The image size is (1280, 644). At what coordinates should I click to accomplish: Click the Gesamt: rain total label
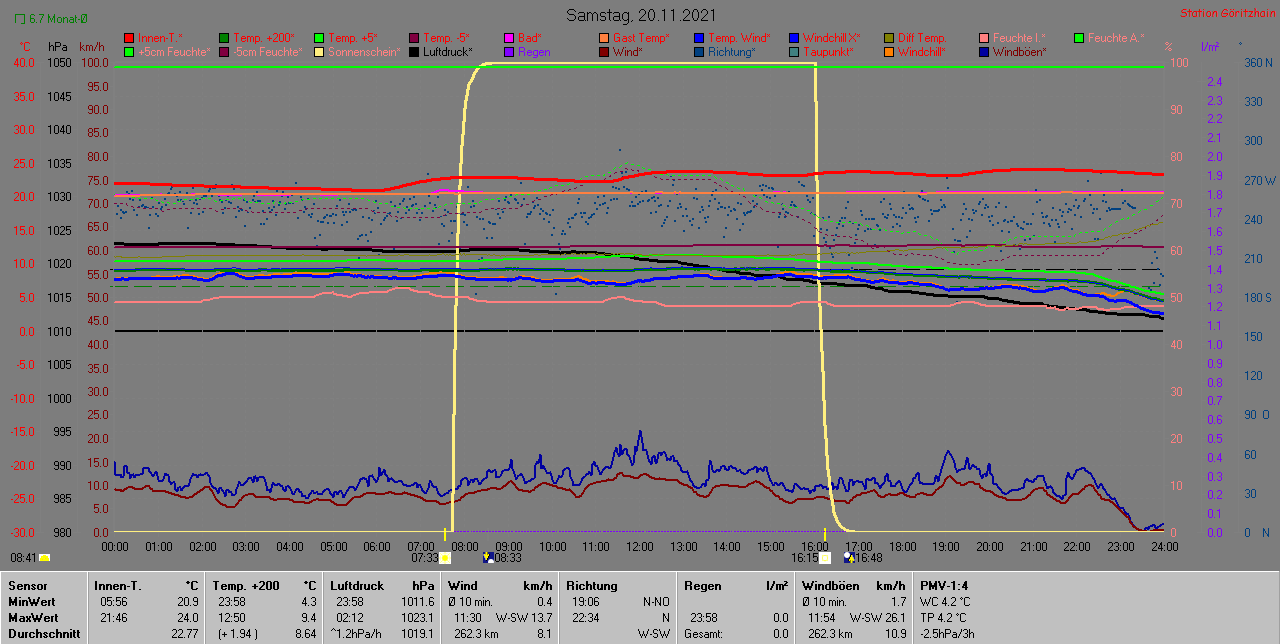coord(704,634)
